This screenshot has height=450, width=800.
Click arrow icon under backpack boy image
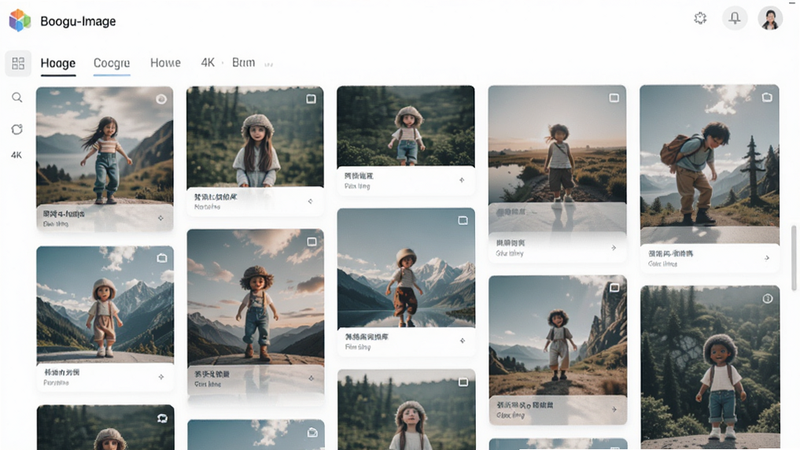point(766,258)
